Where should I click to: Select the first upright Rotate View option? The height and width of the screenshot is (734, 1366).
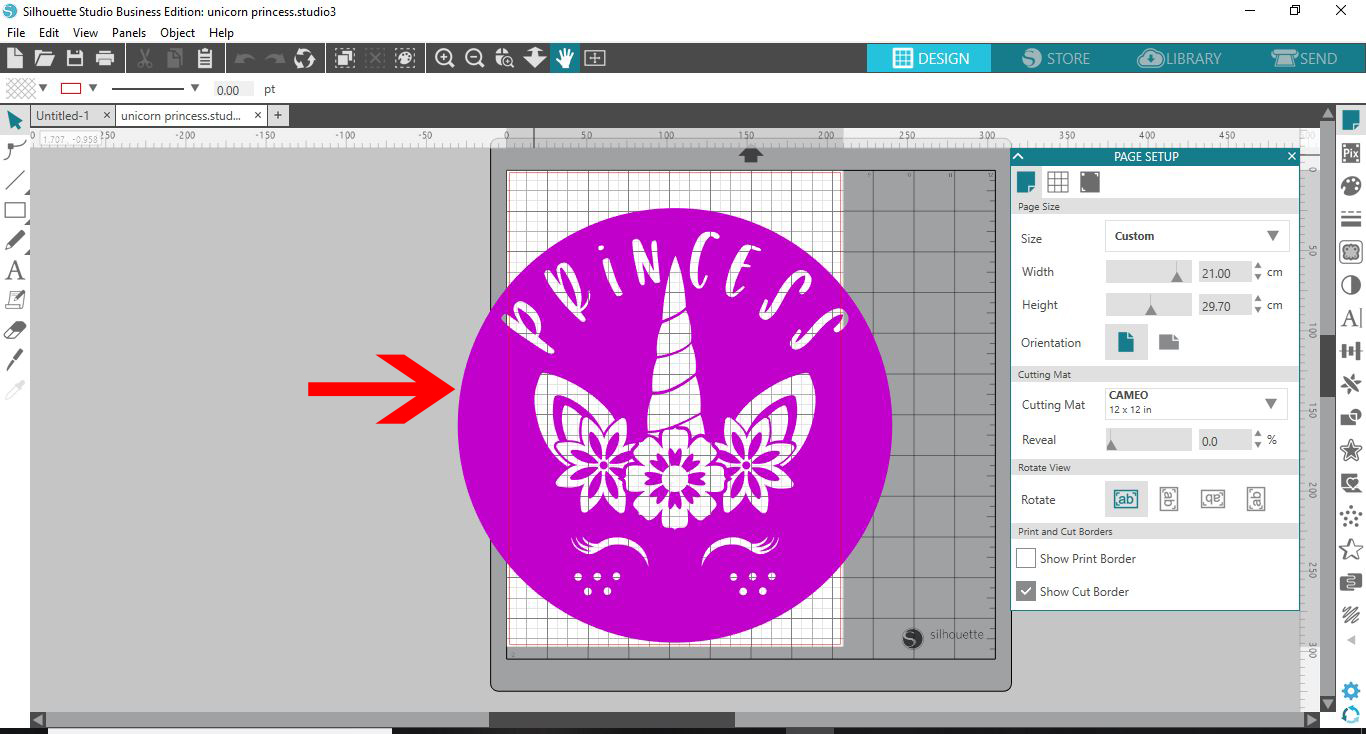pyautogui.click(x=1126, y=499)
